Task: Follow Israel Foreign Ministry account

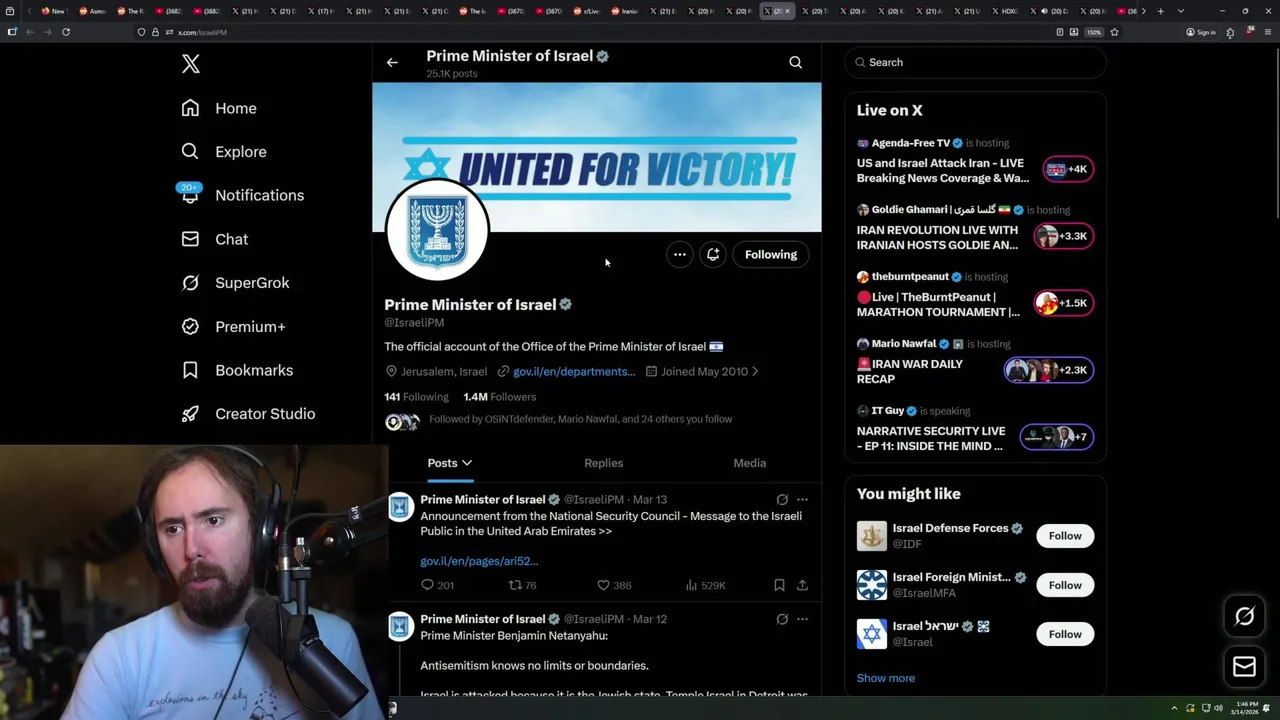Action: [1065, 585]
